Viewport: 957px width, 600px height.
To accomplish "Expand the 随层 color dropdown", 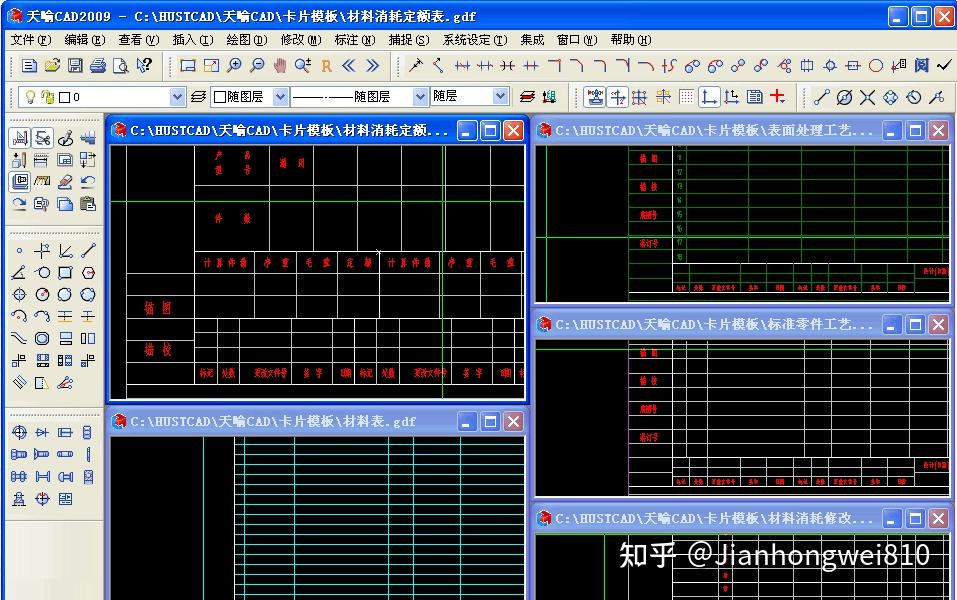I will point(499,95).
